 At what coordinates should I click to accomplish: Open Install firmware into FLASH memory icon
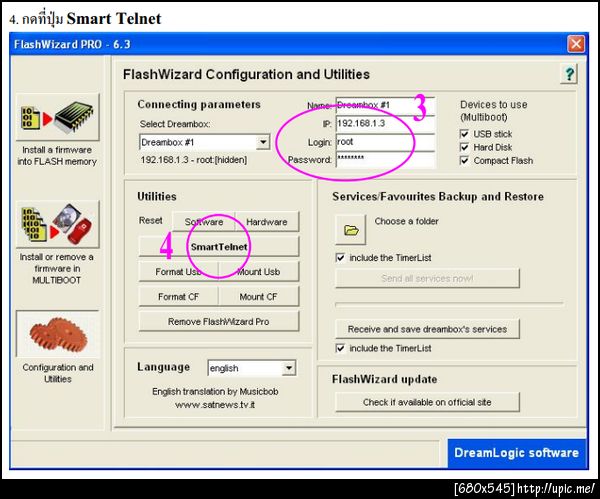58,117
